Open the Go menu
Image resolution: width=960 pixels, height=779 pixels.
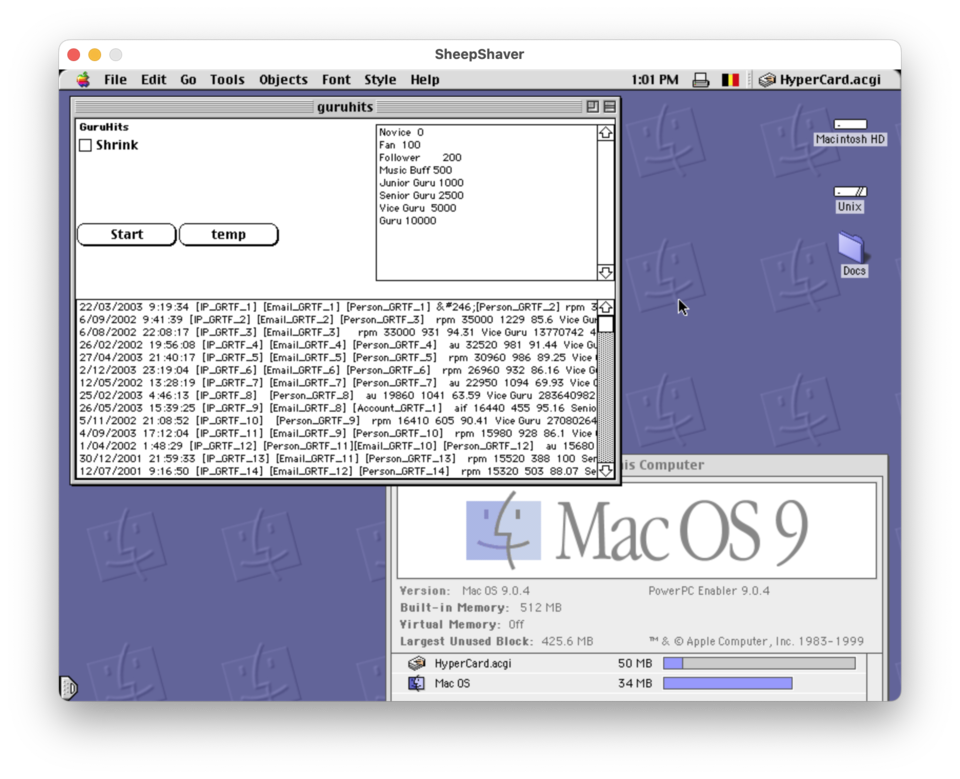click(x=188, y=80)
